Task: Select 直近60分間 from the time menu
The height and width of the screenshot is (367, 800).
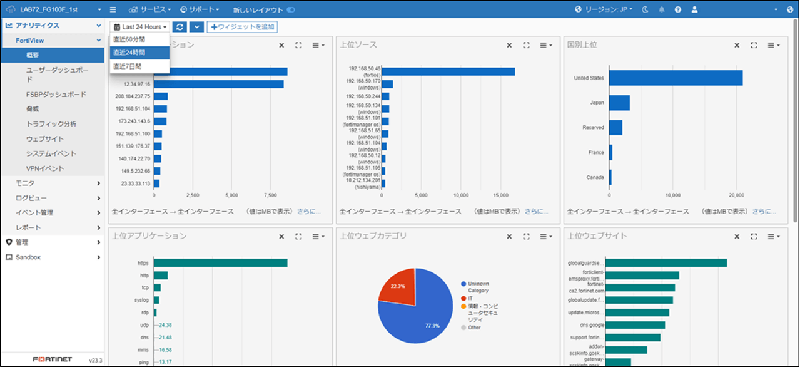Action: point(140,39)
